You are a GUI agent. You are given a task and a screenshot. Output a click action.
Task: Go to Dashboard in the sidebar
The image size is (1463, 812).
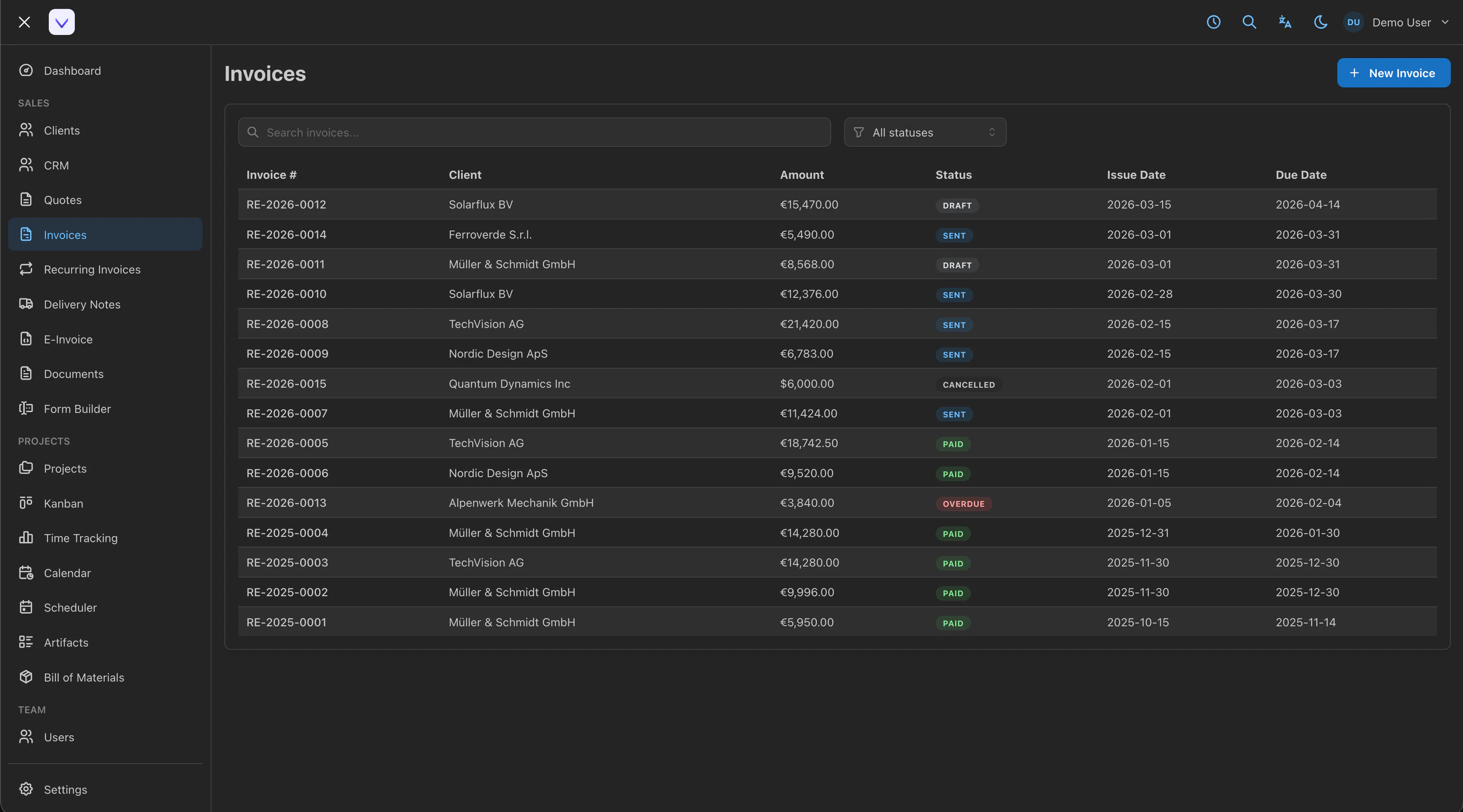[x=105, y=70]
